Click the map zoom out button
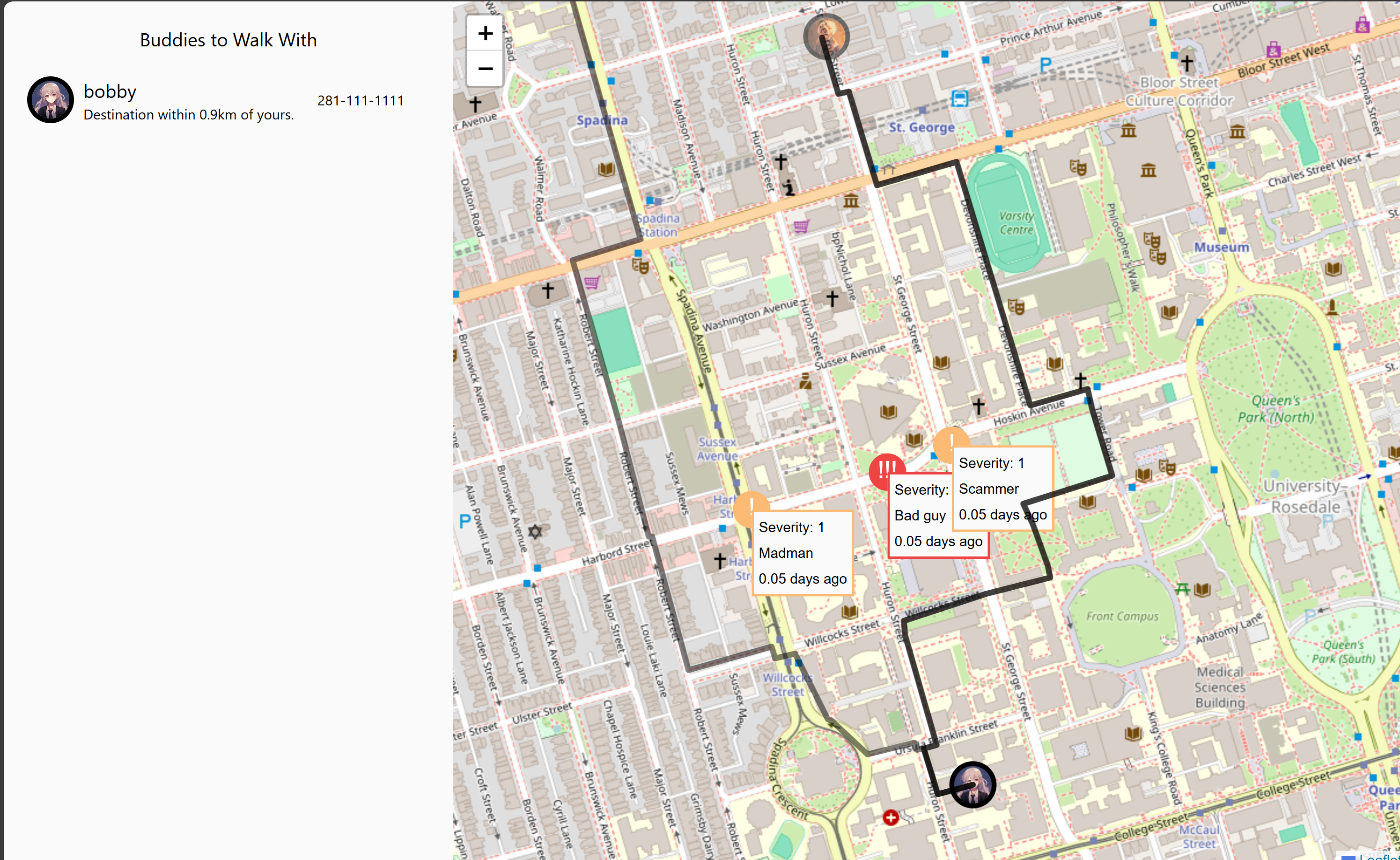 point(485,69)
